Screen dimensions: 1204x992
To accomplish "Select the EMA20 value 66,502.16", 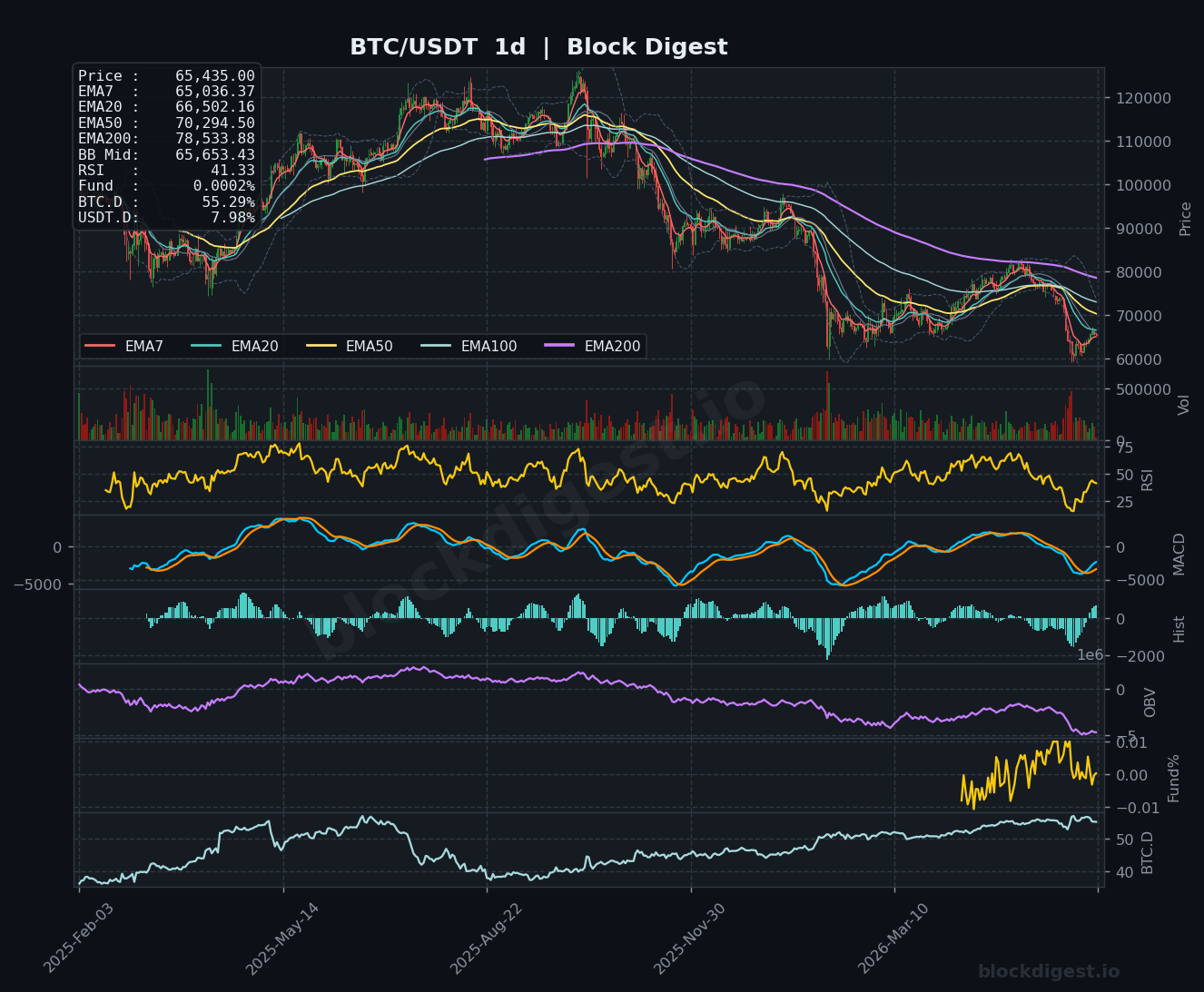I will tap(215, 107).
